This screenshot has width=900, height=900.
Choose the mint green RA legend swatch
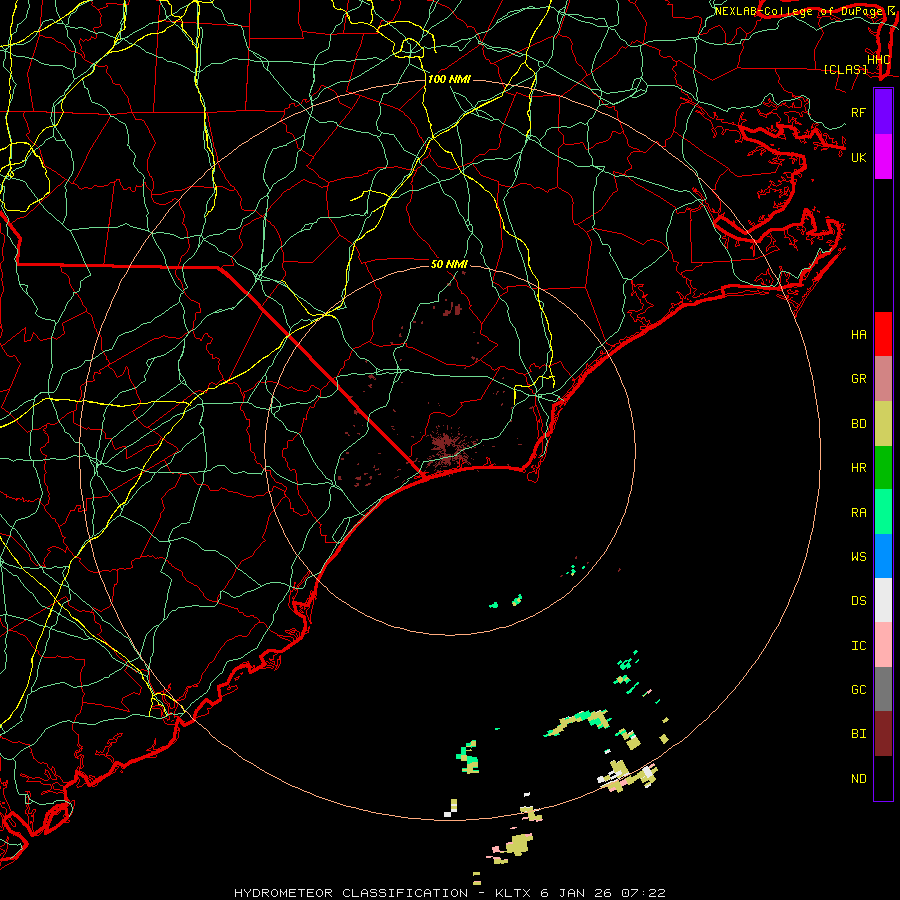(x=883, y=512)
